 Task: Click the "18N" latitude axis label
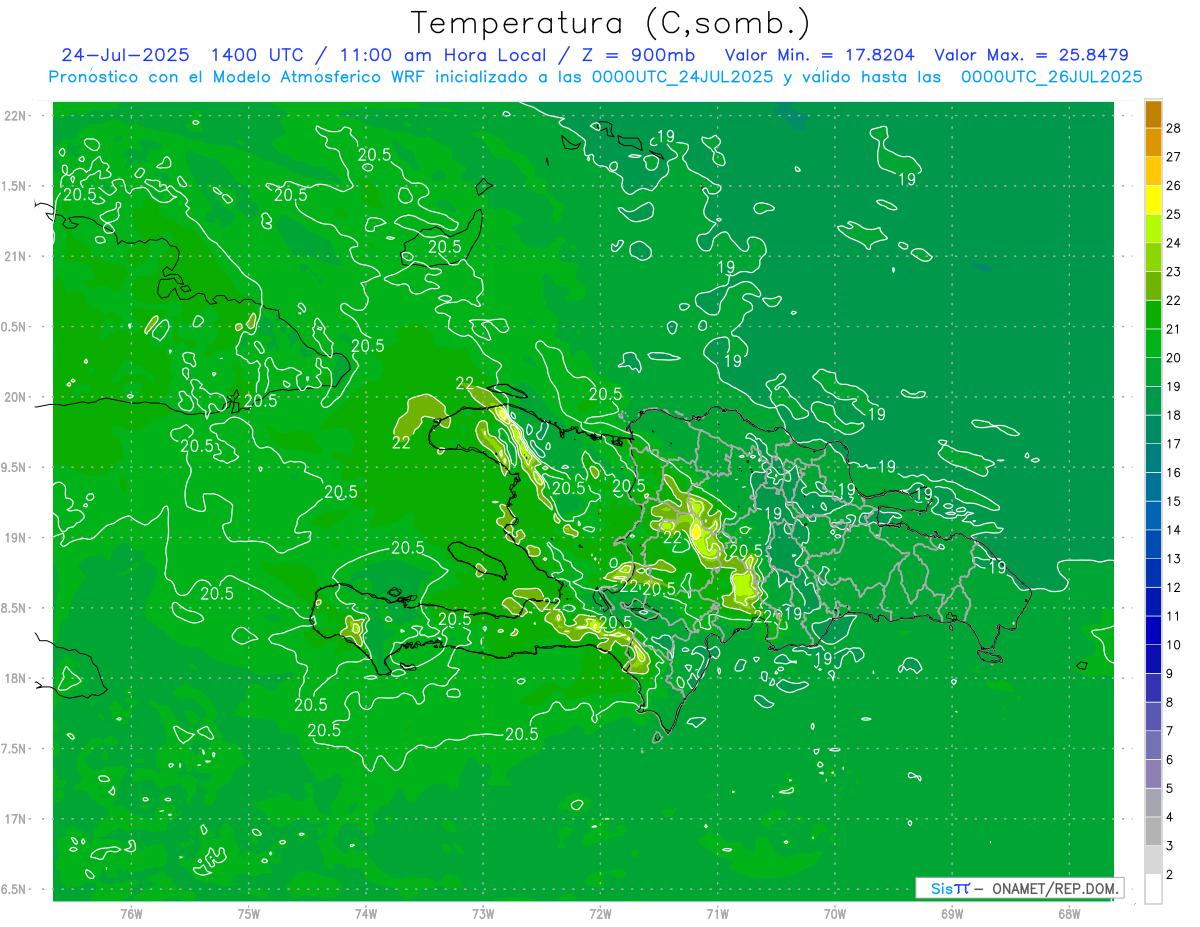(15, 678)
